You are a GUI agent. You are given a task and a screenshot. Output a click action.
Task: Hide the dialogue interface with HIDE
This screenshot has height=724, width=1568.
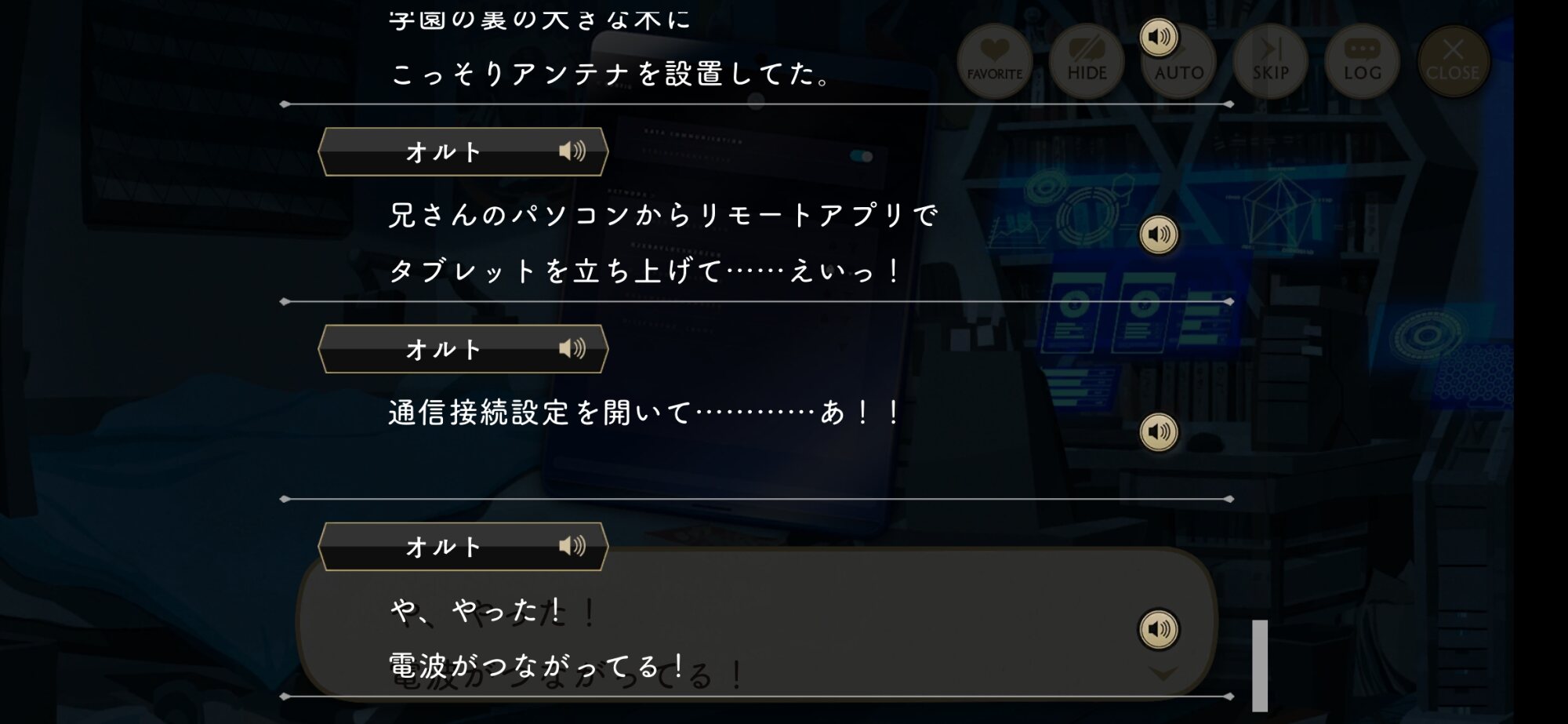click(1087, 61)
